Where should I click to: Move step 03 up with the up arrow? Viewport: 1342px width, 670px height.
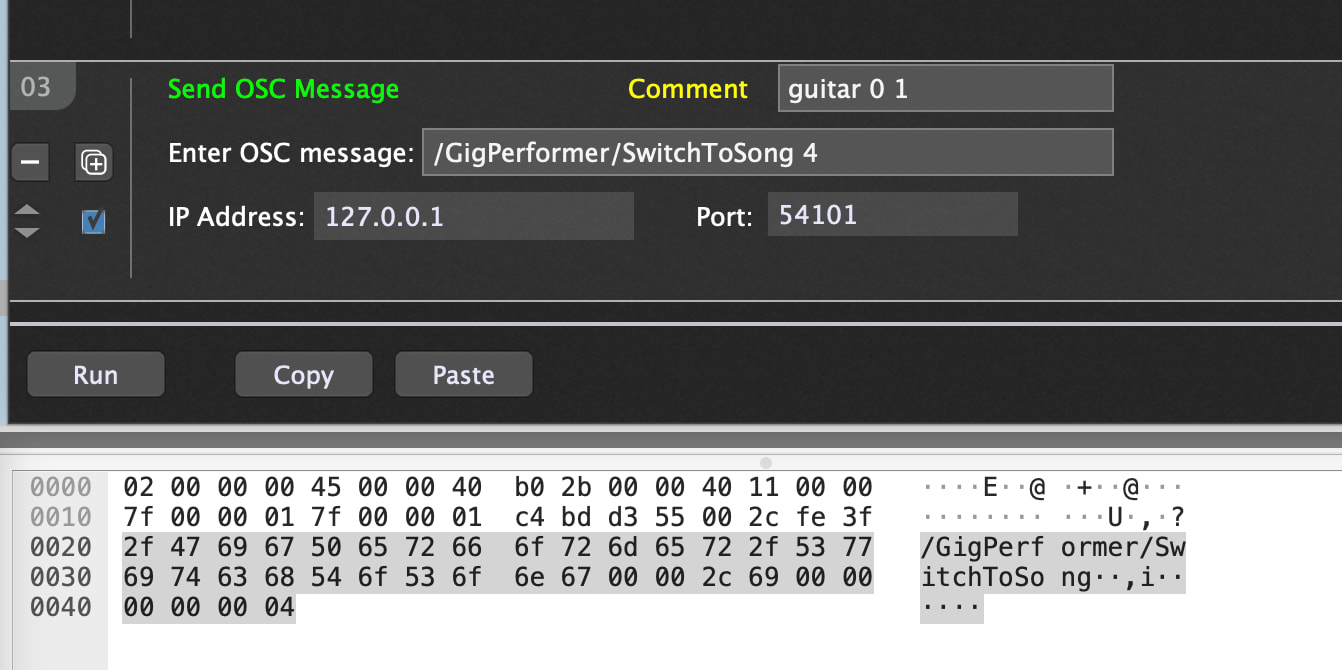(x=28, y=211)
